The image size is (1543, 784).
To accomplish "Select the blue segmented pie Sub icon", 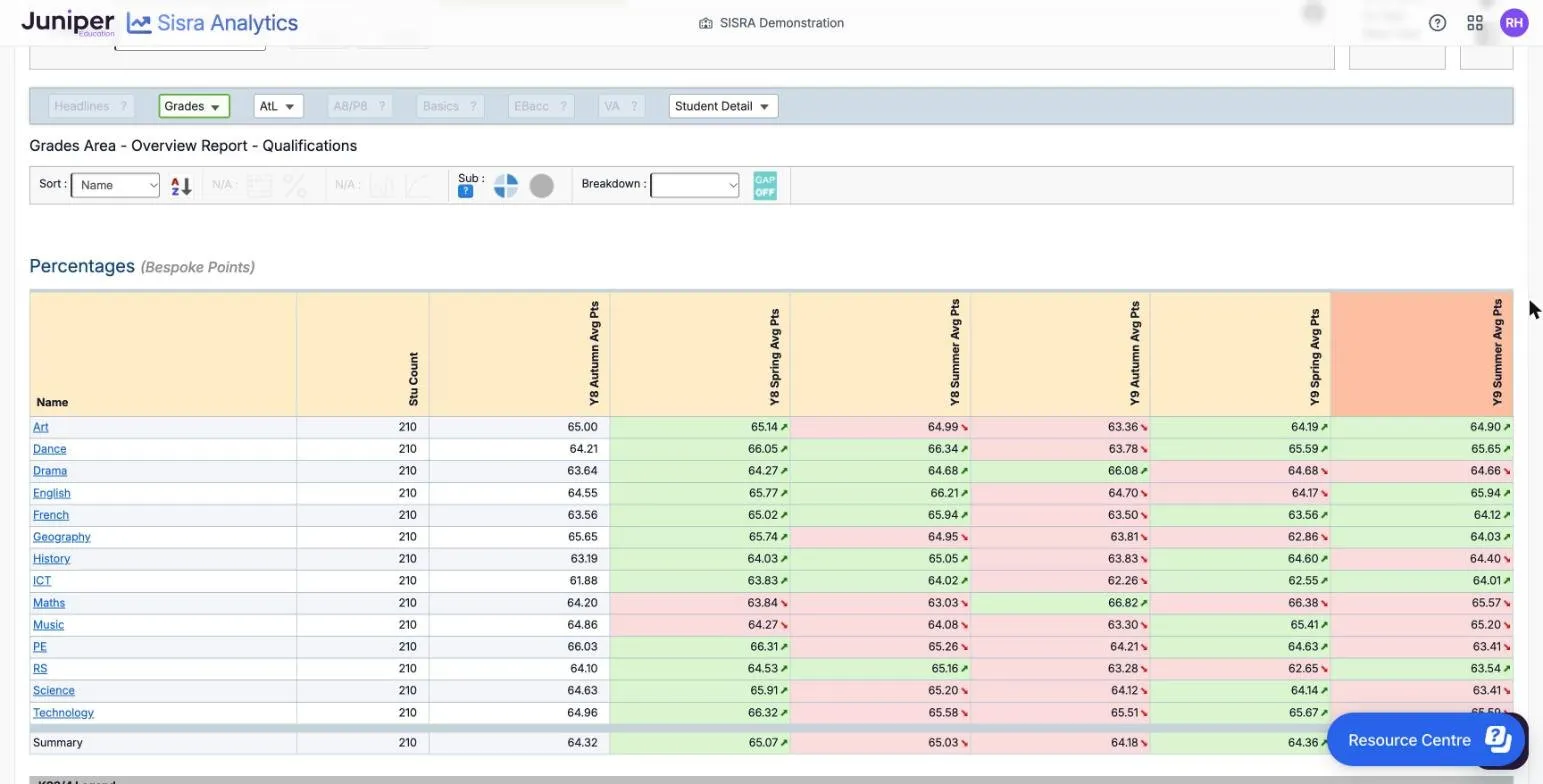I will tap(506, 186).
